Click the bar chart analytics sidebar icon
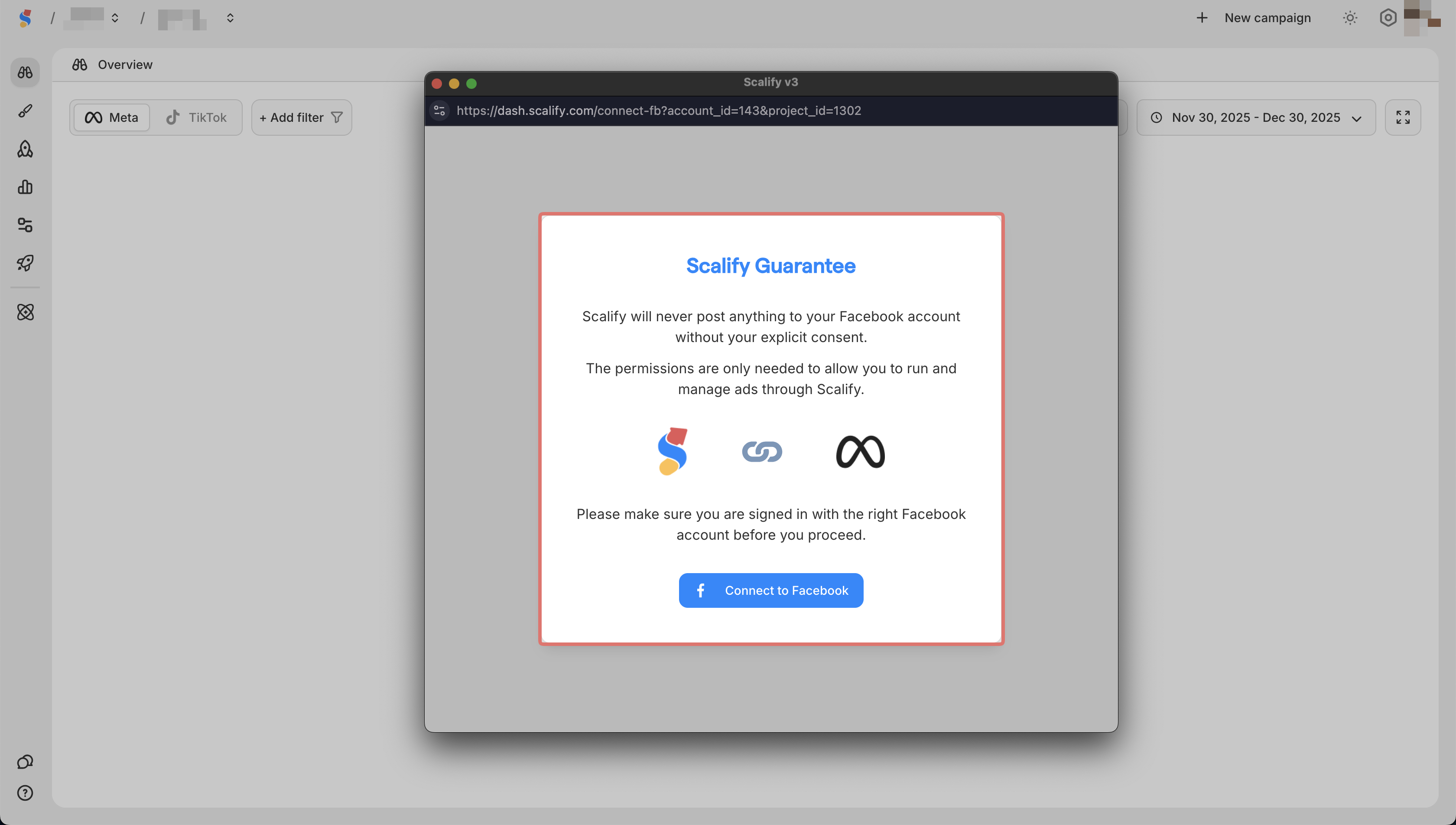The image size is (1456, 825). coord(25,187)
